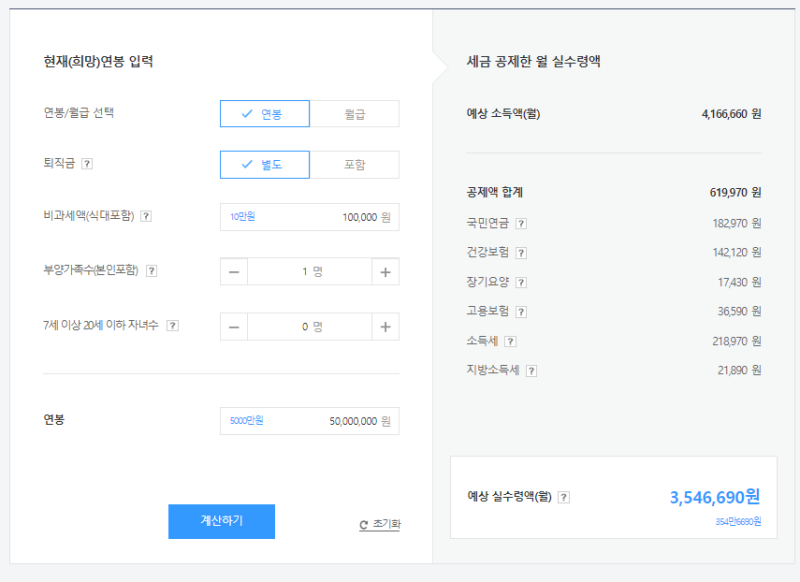
Task: Click the 초기화 reset link
Action: [380, 524]
